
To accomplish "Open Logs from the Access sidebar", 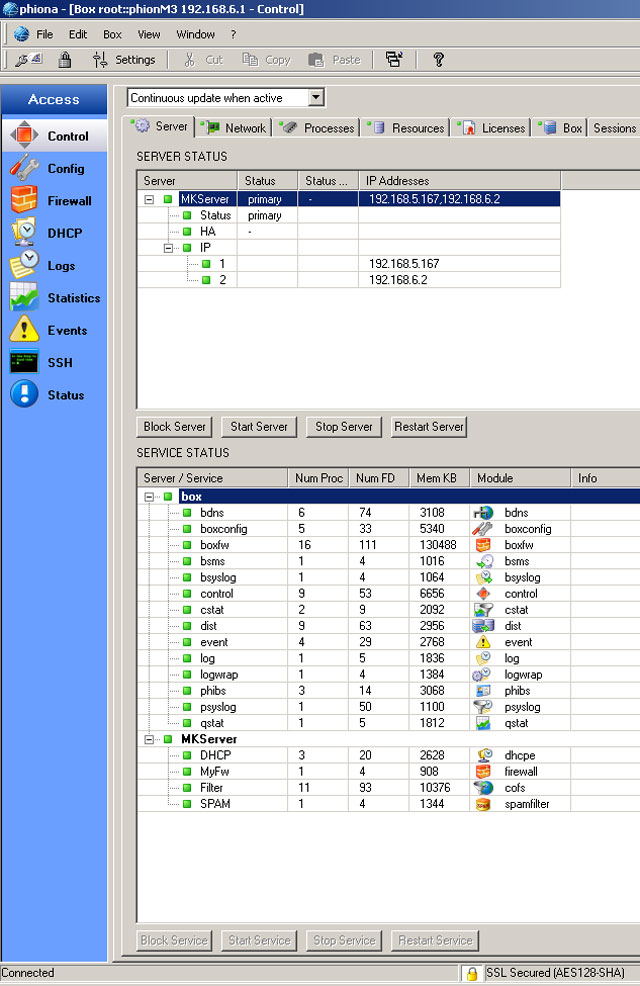I will tap(24, 266).
